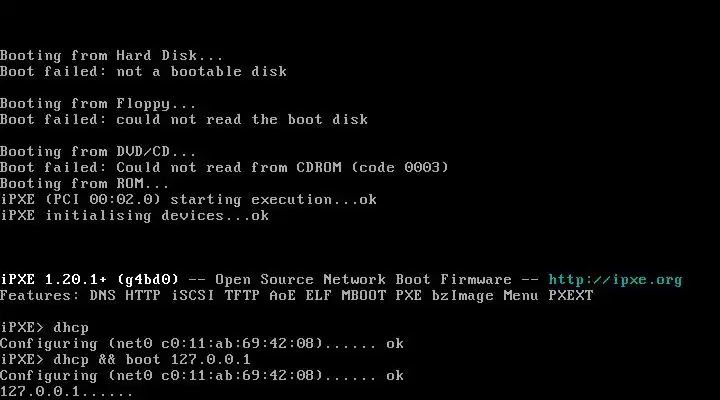This screenshot has height=400, width=720.
Task: Select the 'Booting from DVD/CD...' line
Action: coord(98,152)
